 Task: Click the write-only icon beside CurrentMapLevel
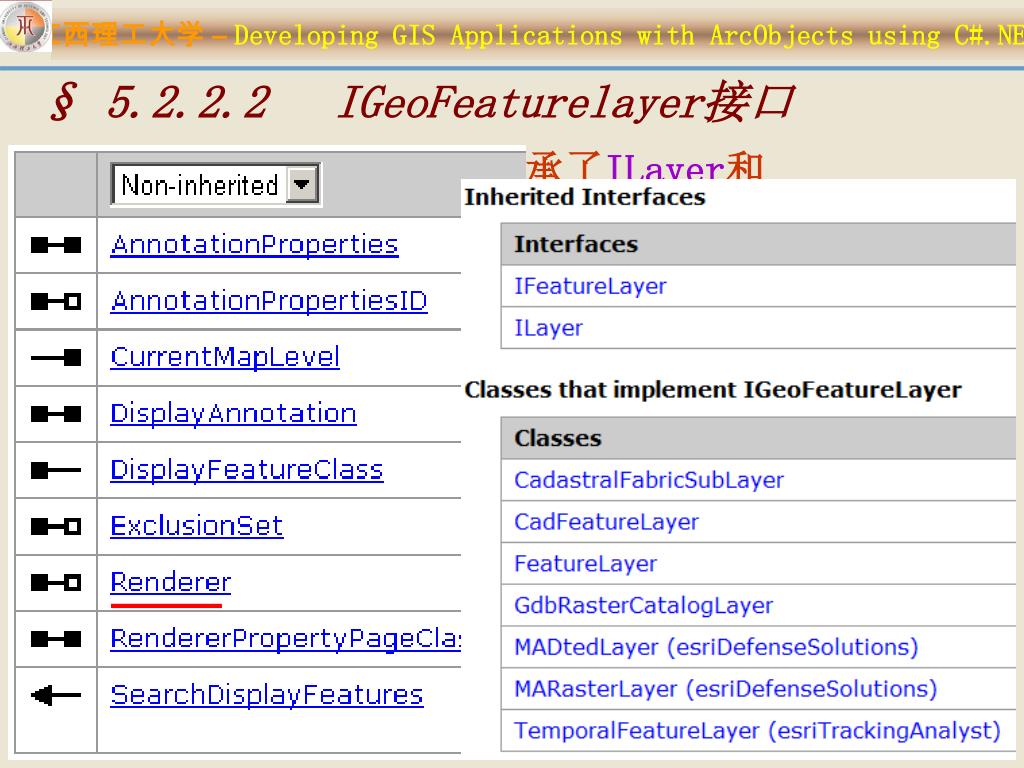(x=56, y=357)
